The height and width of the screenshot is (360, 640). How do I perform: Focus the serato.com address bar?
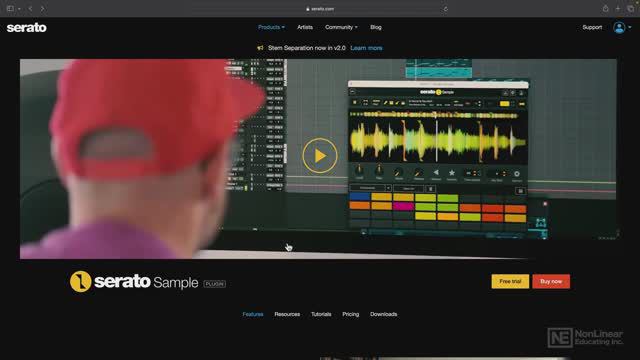click(320, 9)
